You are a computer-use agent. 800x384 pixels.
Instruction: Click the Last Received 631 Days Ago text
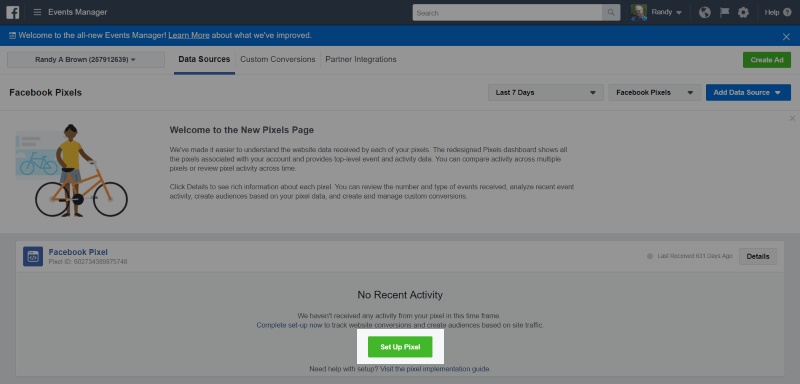click(695, 257)
